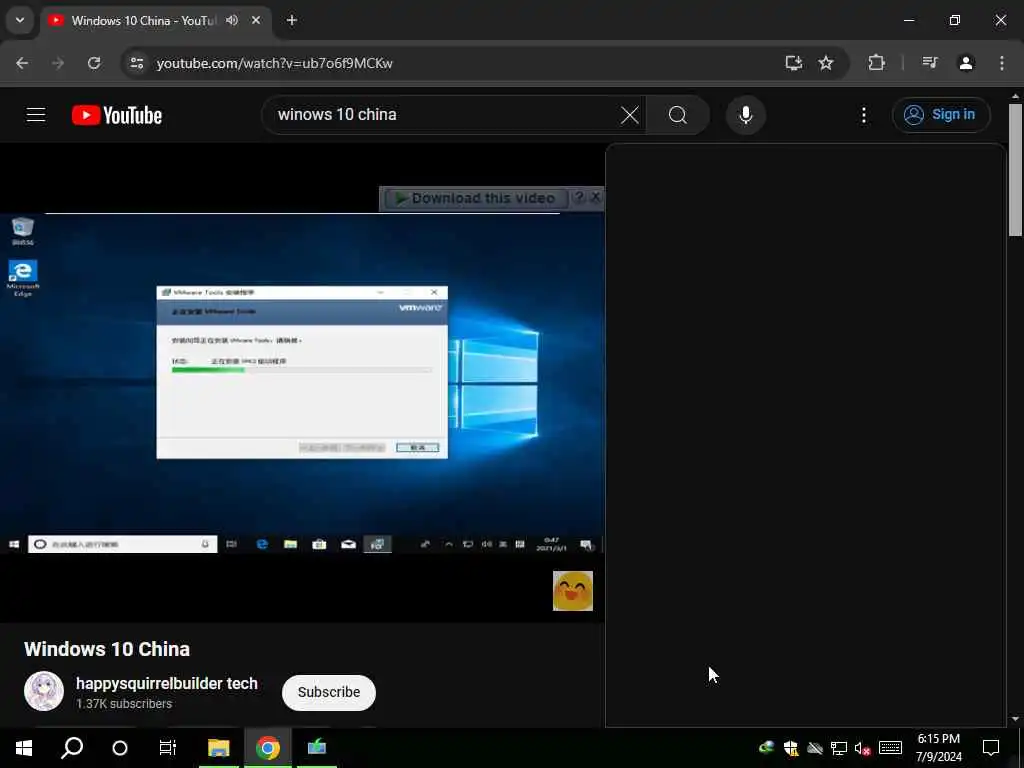Viewport: 1024px width, 768px height.
Task: Go to YouTube home via logo
Action: tap(117, 115)
